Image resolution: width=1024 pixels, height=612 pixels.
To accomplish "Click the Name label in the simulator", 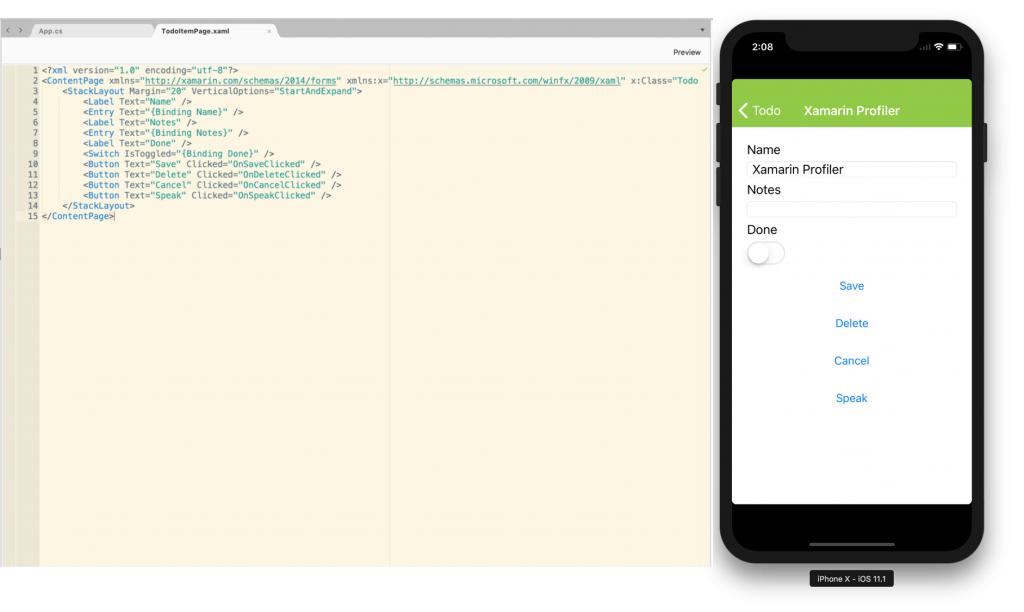I will tap(763, 150).
